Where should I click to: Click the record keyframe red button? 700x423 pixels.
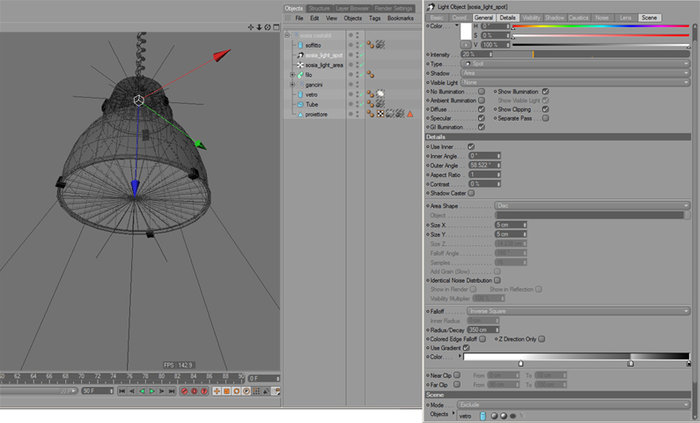pos(184,391)
